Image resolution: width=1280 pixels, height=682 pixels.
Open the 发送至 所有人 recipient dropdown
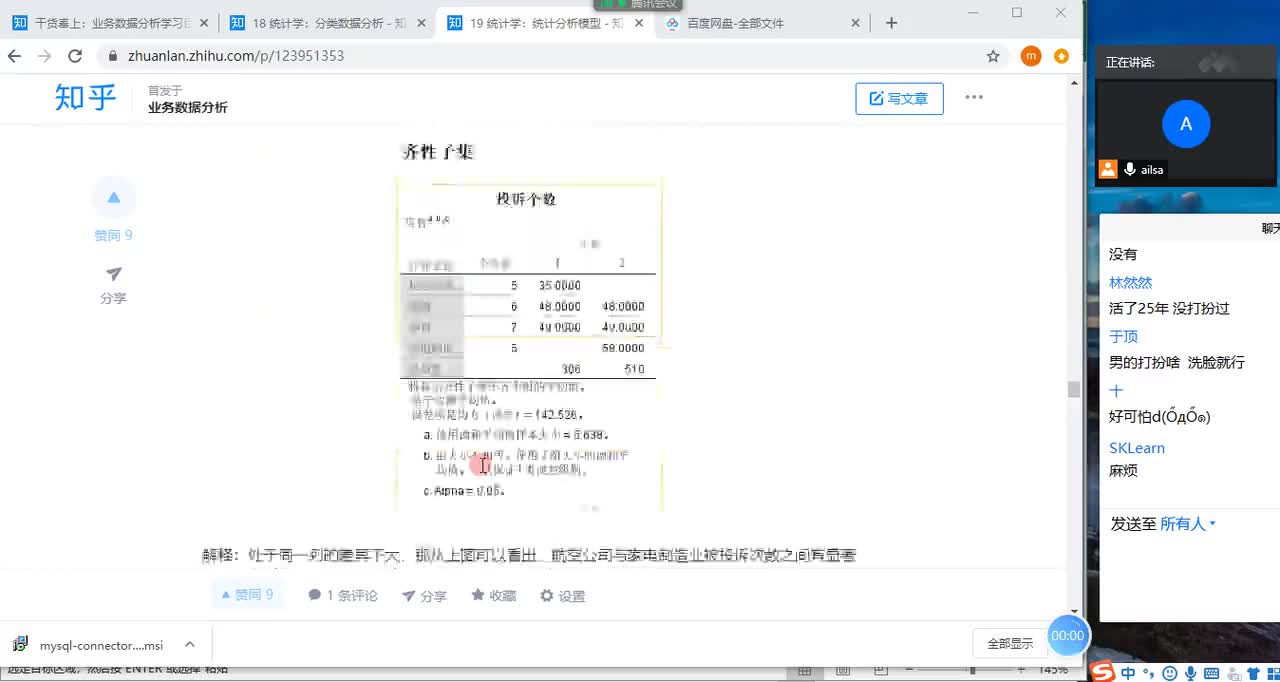click(1188, 524)
